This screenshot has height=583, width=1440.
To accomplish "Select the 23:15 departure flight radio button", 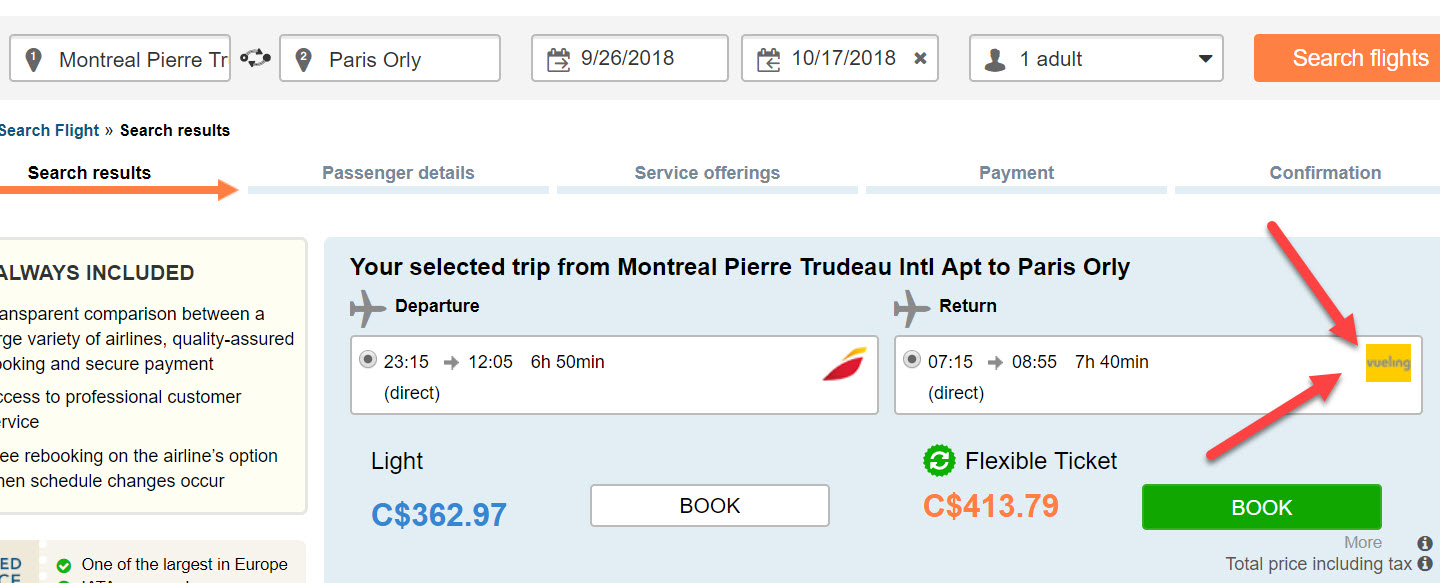I will (367, 360).
